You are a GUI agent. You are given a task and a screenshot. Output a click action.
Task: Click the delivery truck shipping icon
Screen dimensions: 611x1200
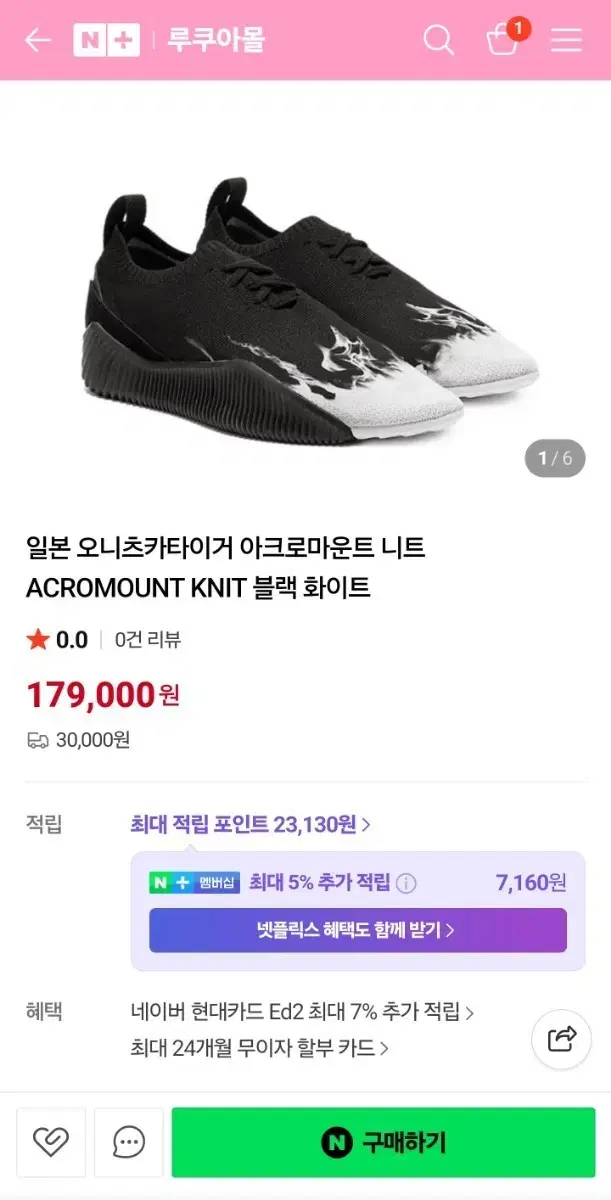click(36, 740)
